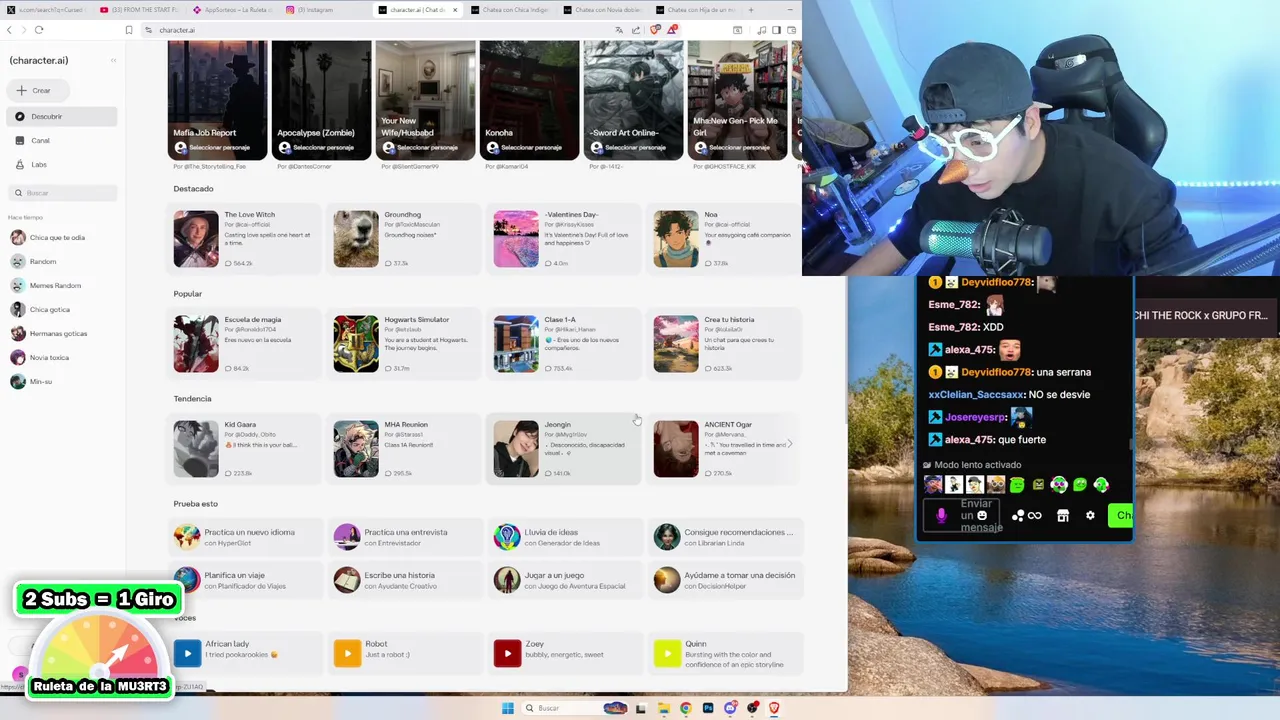Viewport: 1280px width, 720px height.
Task: Choose Consigue recomendaciones prompt
Action: [x=725, y=537]
